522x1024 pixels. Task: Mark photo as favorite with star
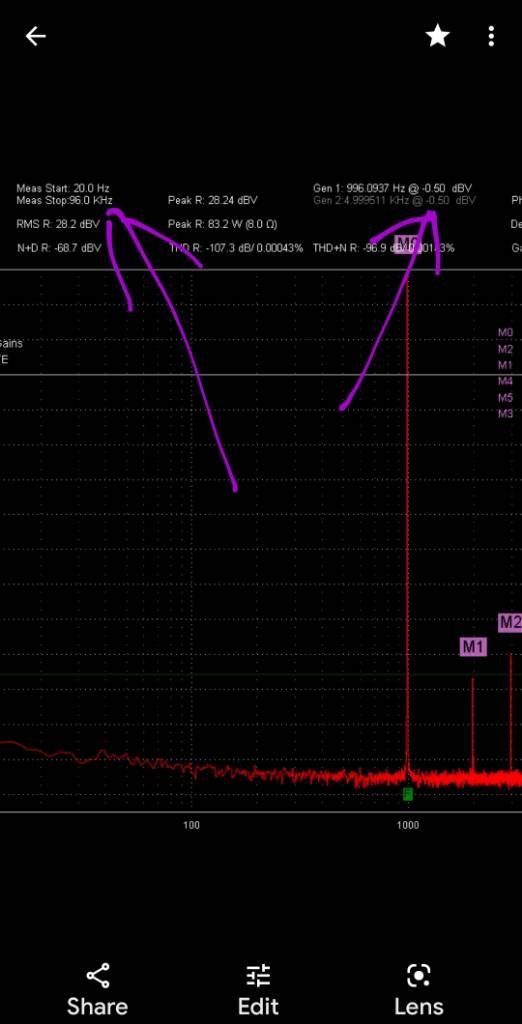[438, 36]
